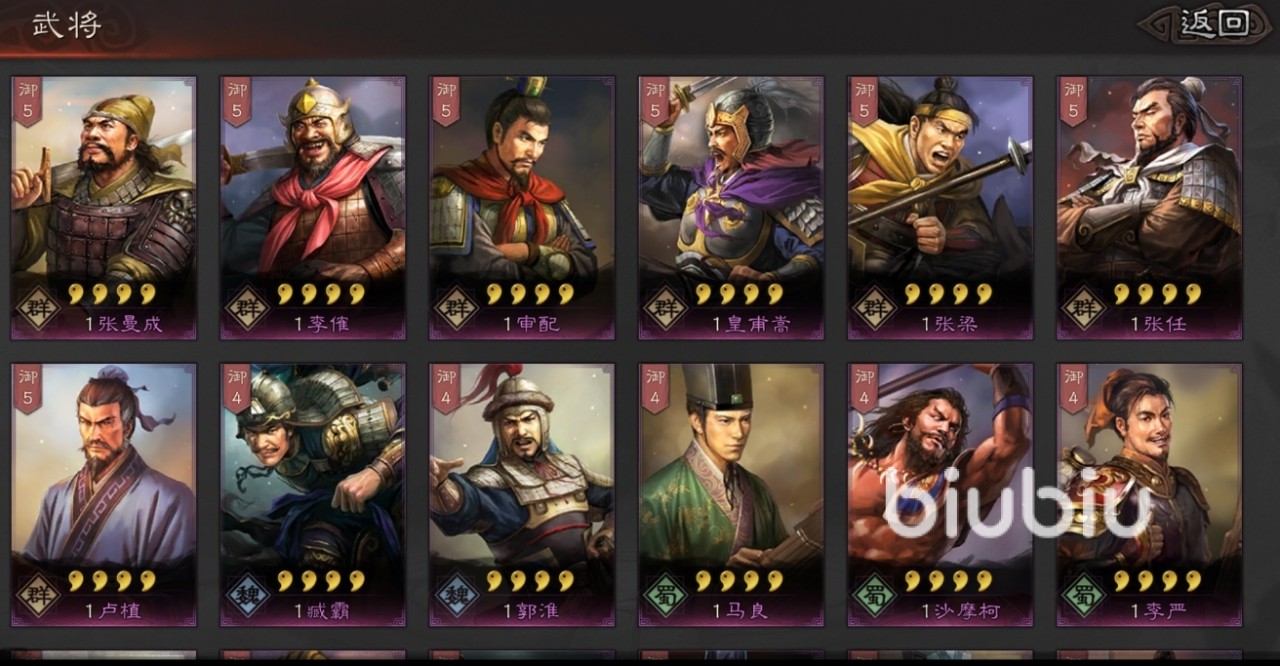Pick the 李严 general card
Screen dimensions: 1280x666
coord(1150,495)
